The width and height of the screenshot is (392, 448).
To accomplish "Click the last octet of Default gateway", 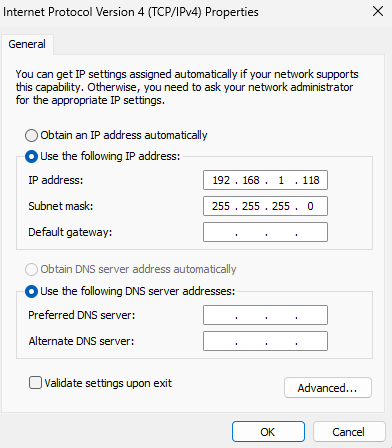I will 312,232.
